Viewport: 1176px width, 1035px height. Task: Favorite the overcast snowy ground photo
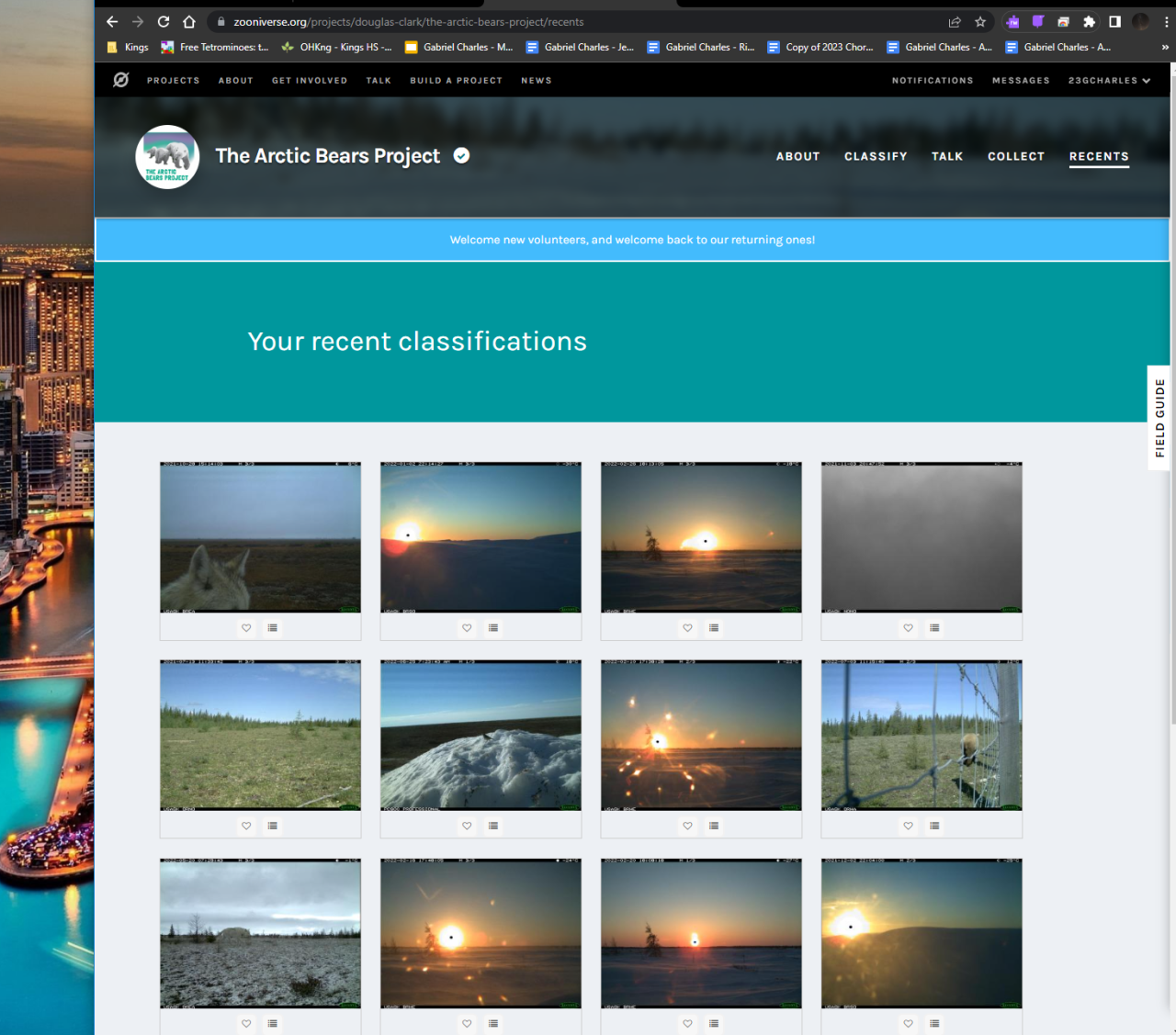(246, 1023)
